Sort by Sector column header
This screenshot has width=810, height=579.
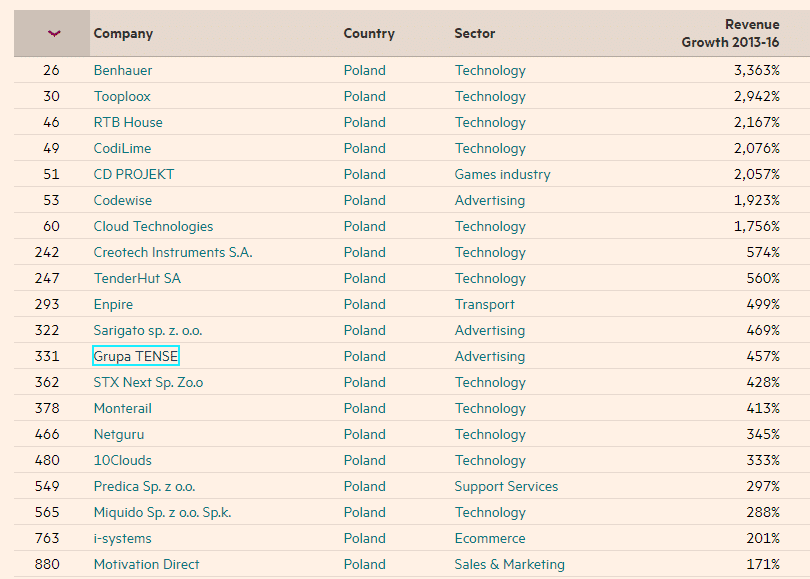pos(475,34)
